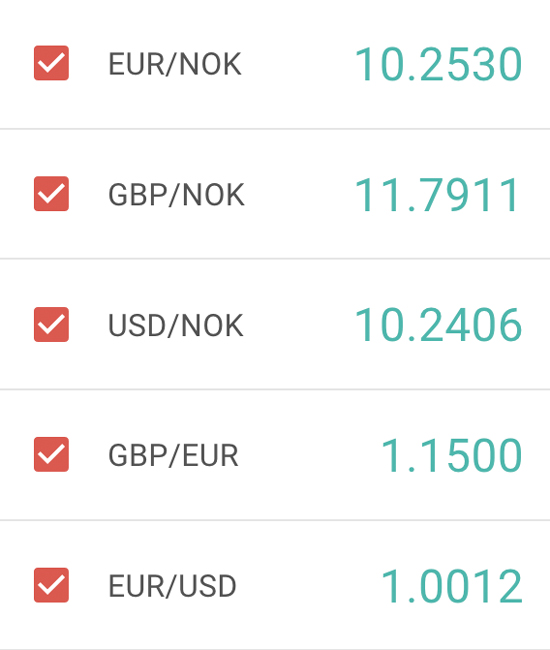Screen dimensions: 550x650
Task: Click empty space between EUR/USD and 1.0012
Action: (308, 586)
